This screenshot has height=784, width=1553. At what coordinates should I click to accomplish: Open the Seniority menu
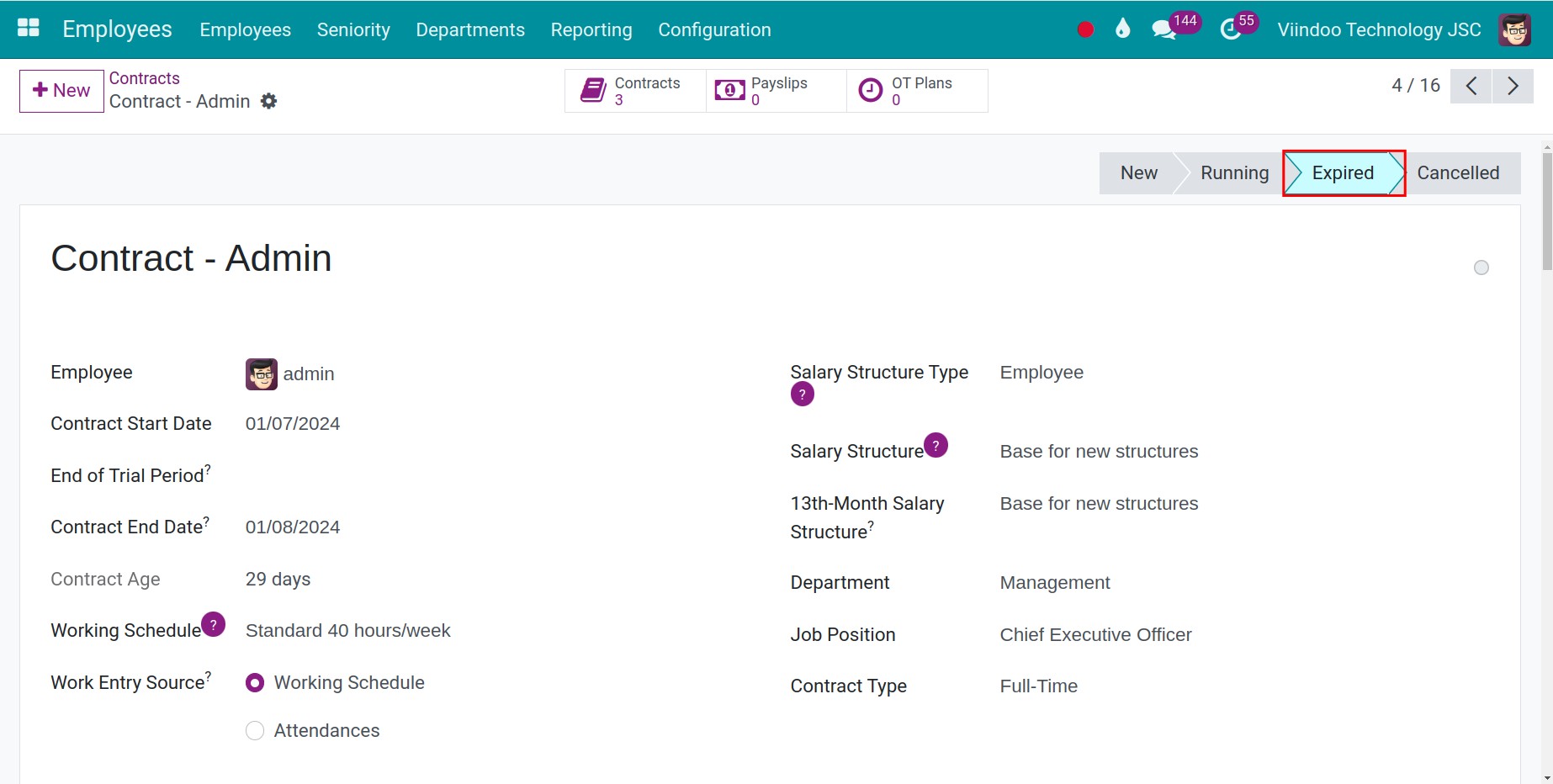(353, 29)
